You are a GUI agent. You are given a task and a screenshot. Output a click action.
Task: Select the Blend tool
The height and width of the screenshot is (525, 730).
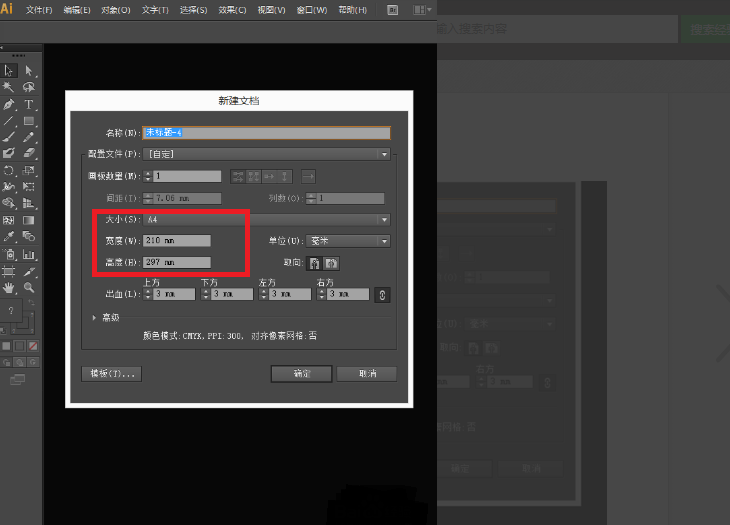click(29, 236)
